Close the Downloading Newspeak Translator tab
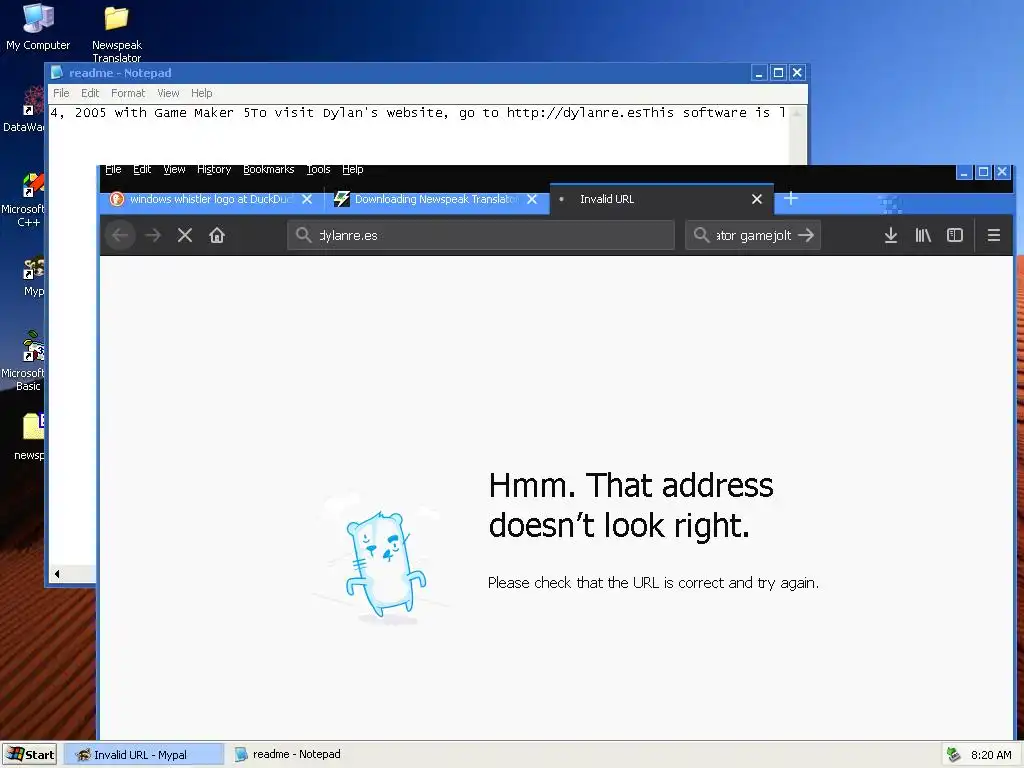This screenshot has height=768, width=1024. coord(532,199)
